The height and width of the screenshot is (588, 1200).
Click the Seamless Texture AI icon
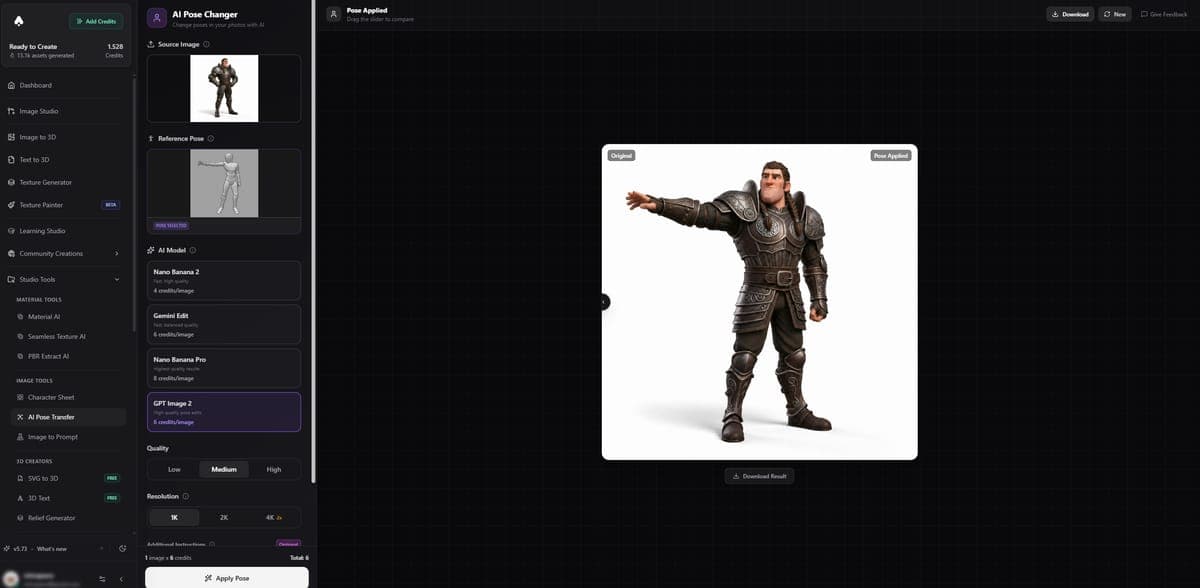point(20,336)
